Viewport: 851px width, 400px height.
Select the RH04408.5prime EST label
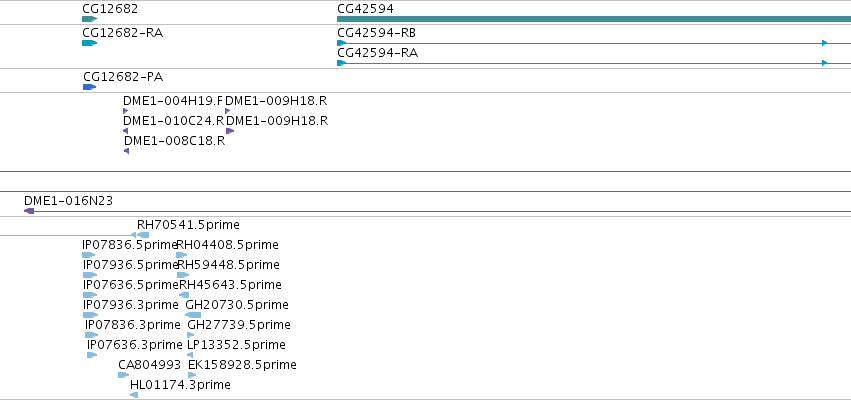(227, 245)
